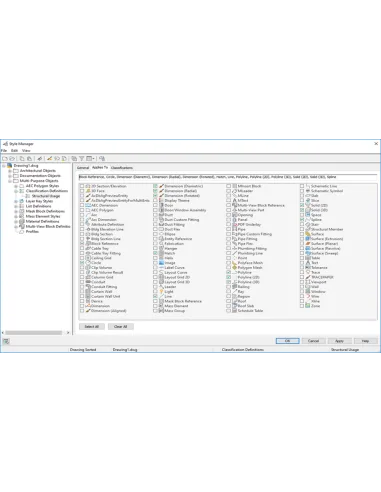The height and width of the screenshot is (492, 381).
Task: Click the Clear All button
Action: point(121,327)
